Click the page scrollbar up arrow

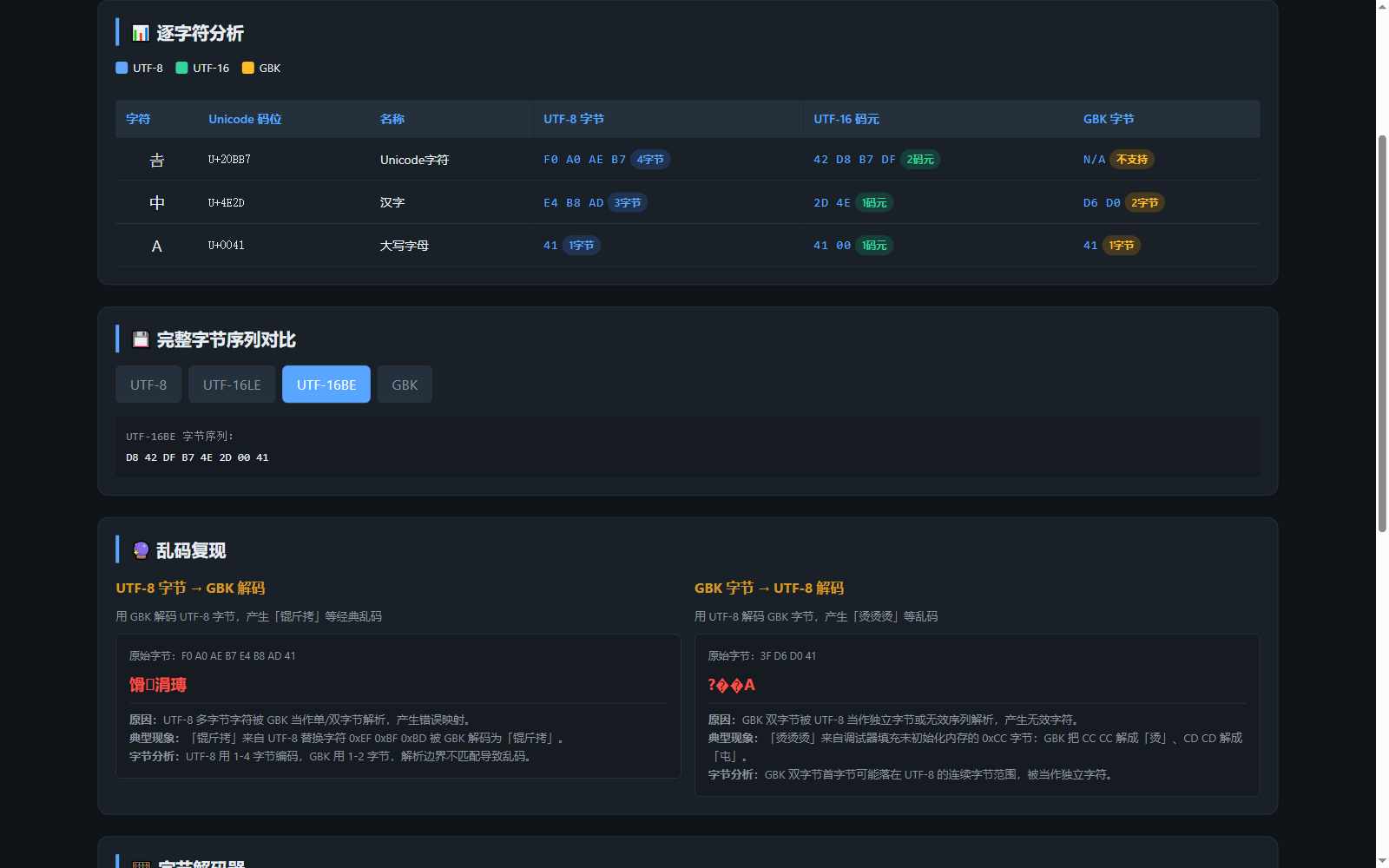click(1382, 6)
